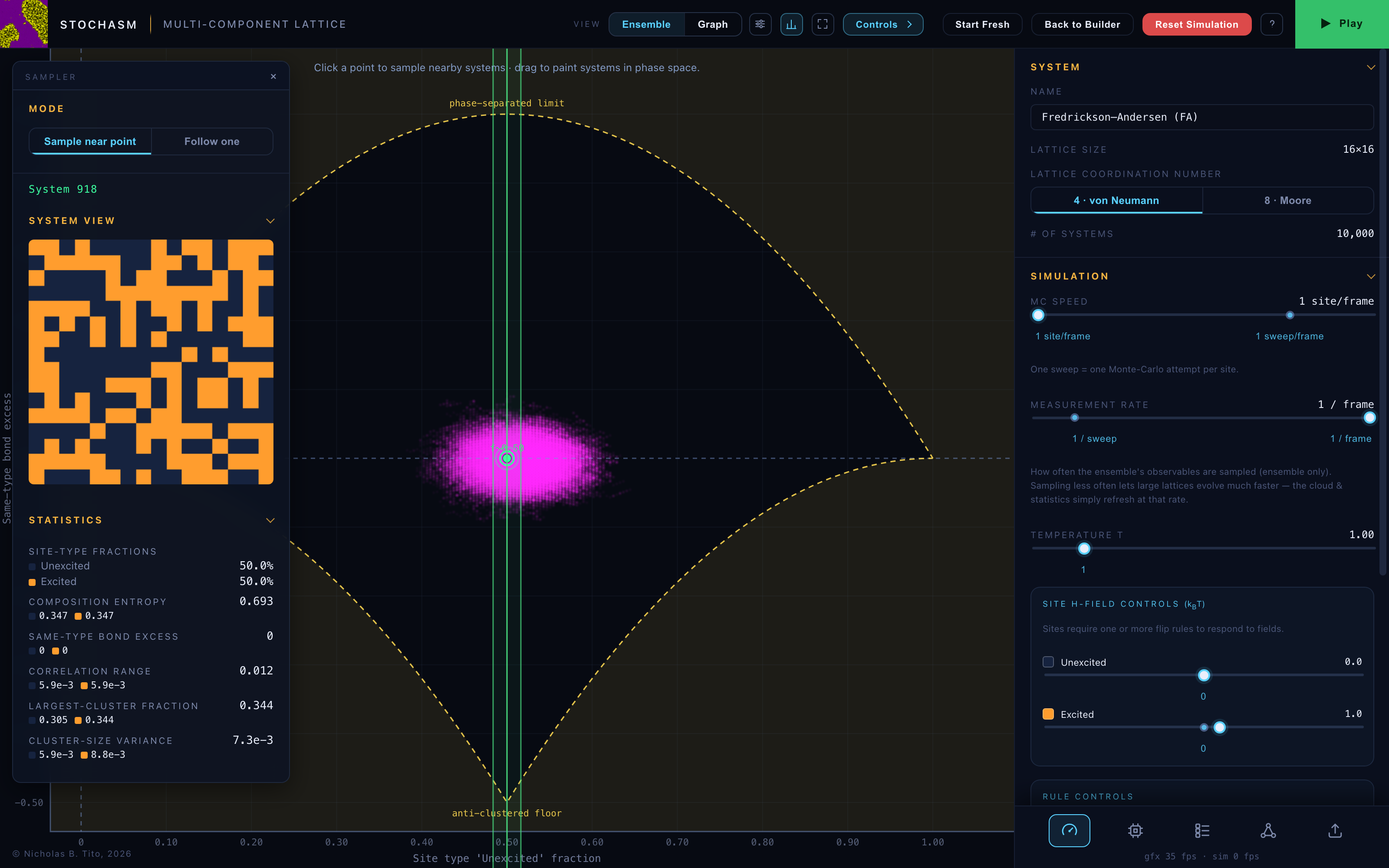Select the speedometer simulation tab icon
1389x868 pixels.
click(1069, 830)
